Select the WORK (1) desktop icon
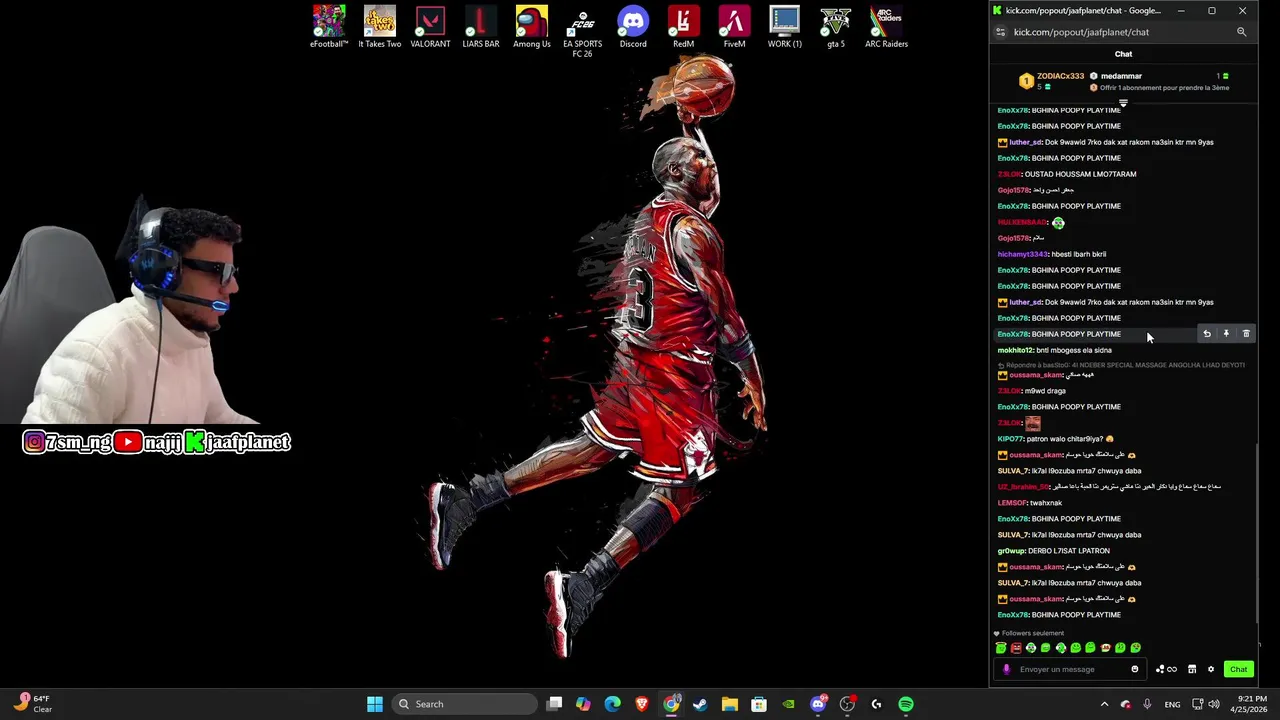This screenshot has height=720, width=1280. click(x=785, y=27)
